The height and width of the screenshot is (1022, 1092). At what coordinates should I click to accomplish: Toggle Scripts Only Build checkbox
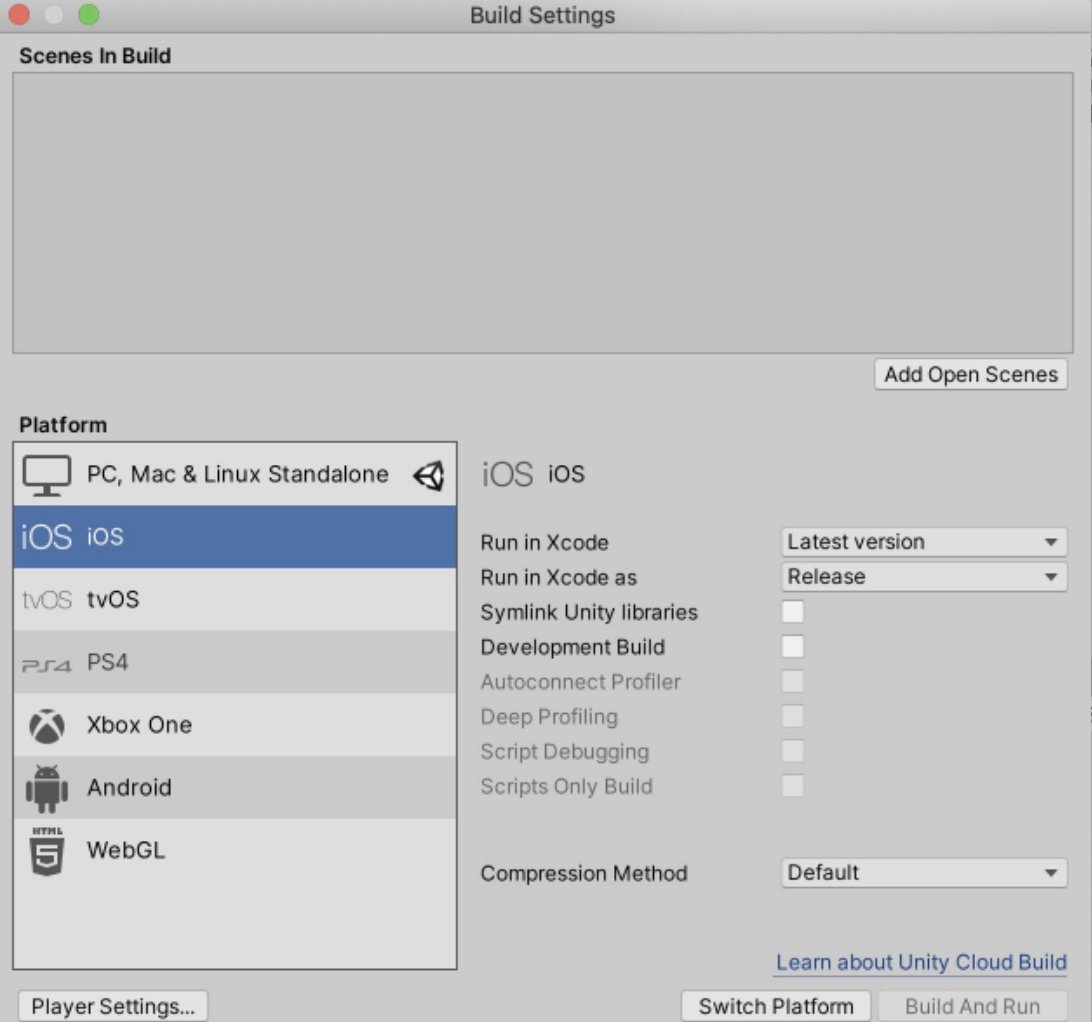point(793,786)
